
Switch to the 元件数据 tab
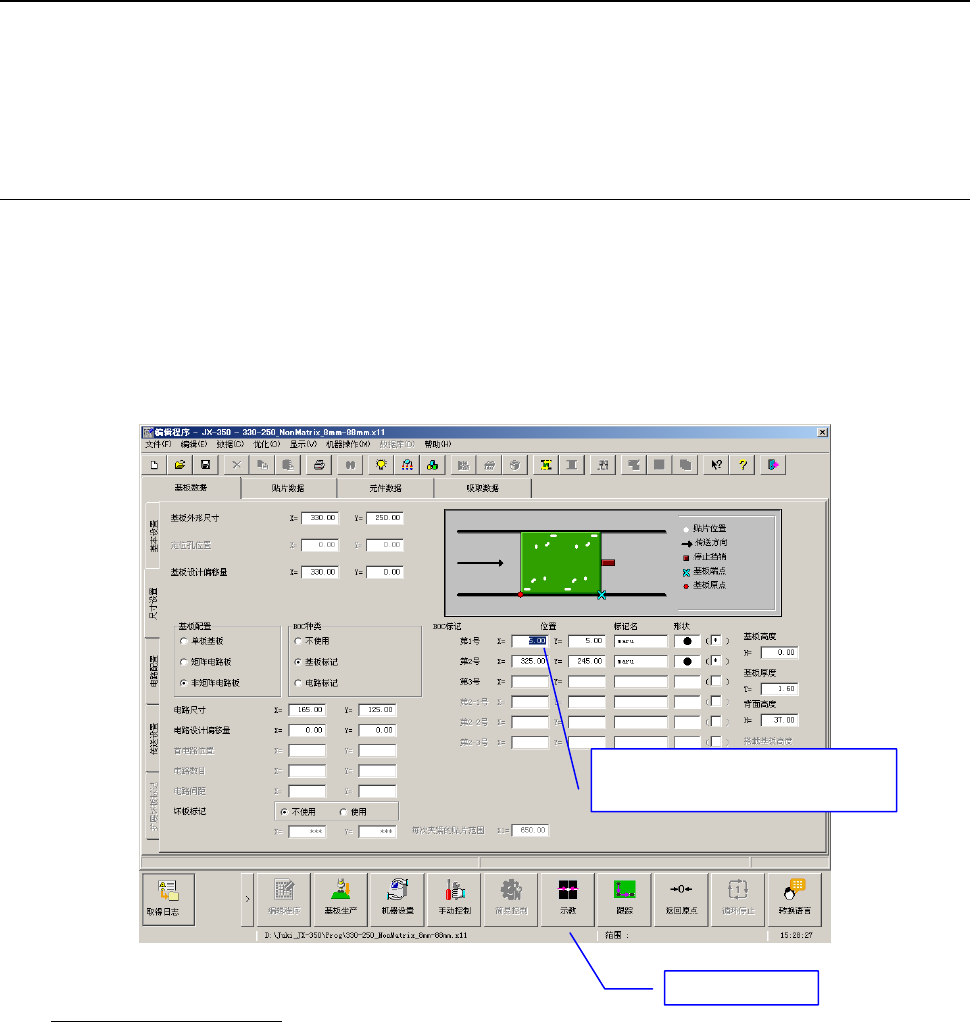point(385,488)
